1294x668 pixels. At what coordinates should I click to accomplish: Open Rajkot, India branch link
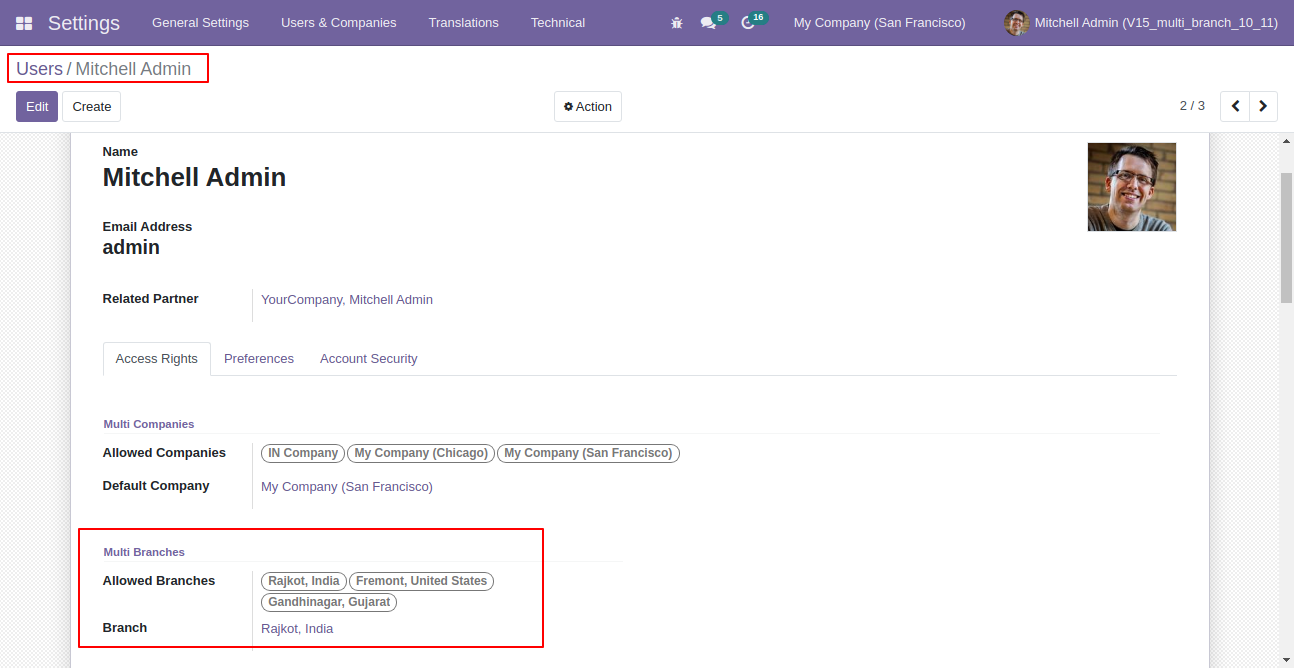(x=297, y=629)
